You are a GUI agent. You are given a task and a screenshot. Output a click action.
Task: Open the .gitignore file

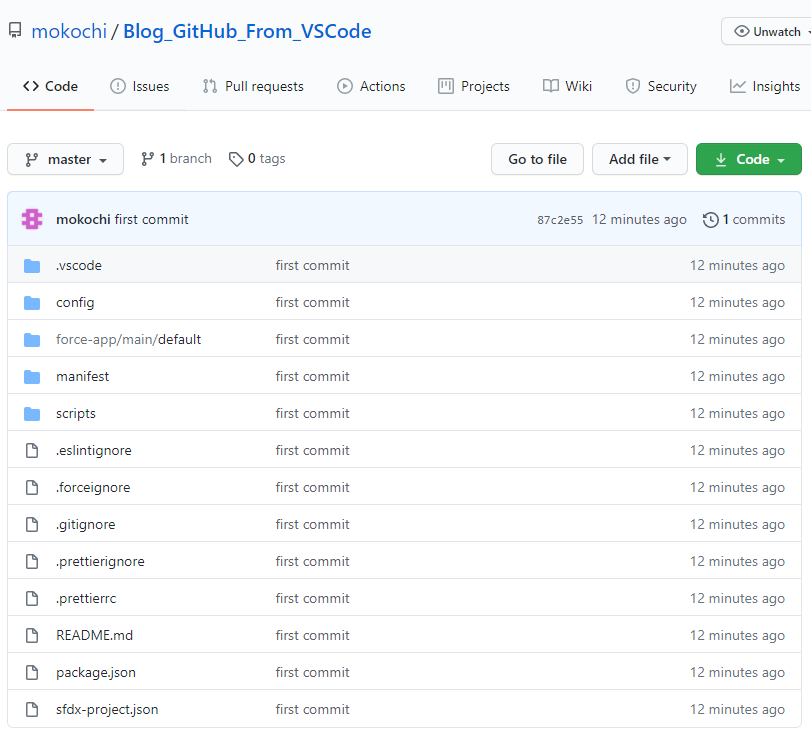point(85,524)
